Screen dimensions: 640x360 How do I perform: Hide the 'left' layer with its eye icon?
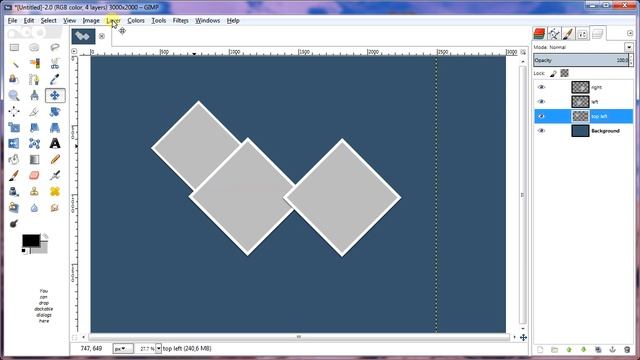541,102
